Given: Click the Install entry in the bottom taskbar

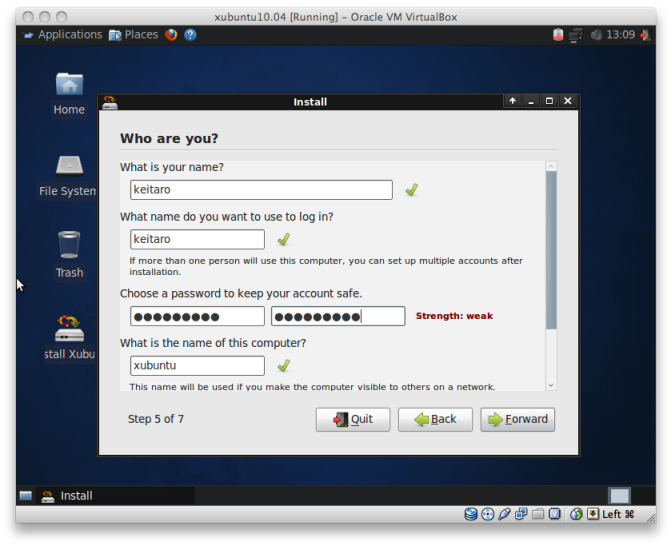Looking at the screenshot, I should click(x=116, y=496).
